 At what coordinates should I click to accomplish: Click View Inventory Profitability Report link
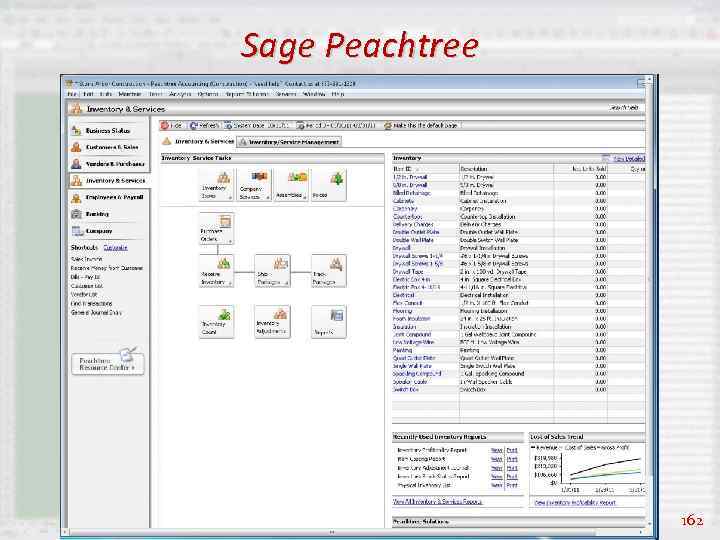click(x=574, y=503)
